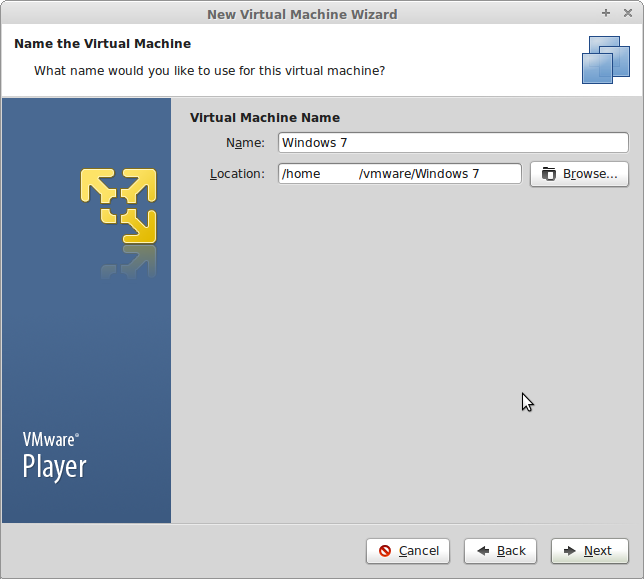Image resolution: width=644 pixels, height=579 pixels.
Task: Click the "Name the Virtual Machine" heading
Action: [x=103, y=44]
